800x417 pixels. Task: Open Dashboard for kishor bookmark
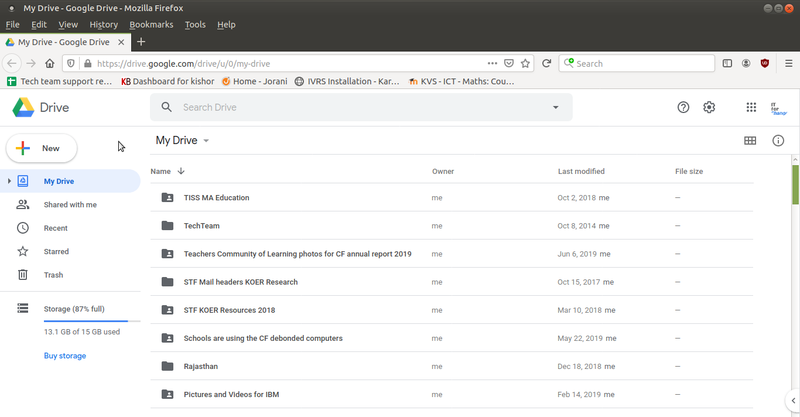click(168, 81)
